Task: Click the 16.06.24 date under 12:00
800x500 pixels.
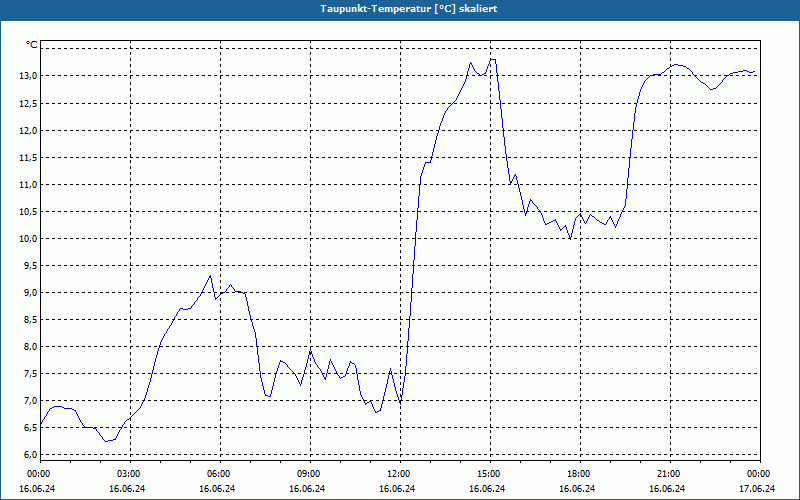Action: click(397, 489)
